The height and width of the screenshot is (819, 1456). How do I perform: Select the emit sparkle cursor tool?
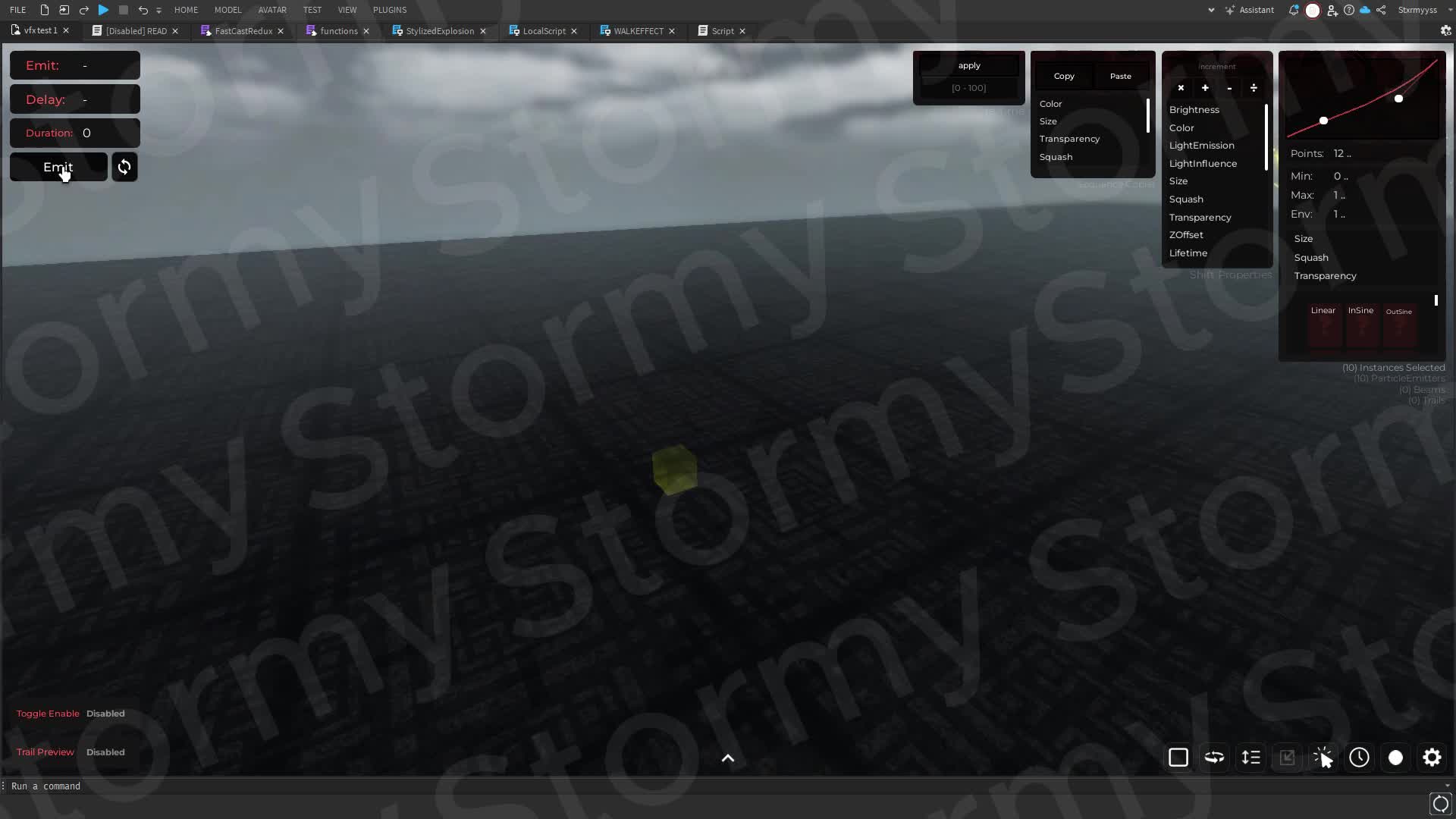(1323, 757)
